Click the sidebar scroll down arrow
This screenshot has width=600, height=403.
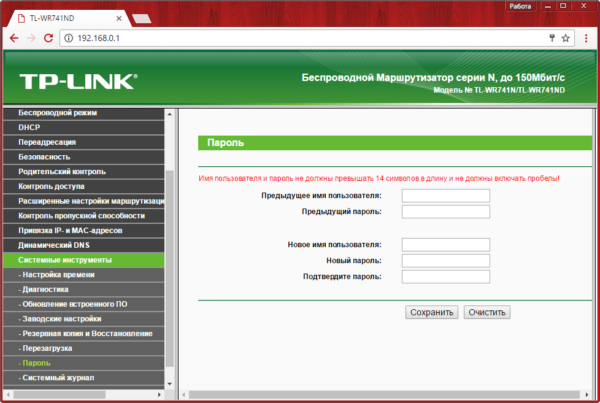[170, 384]
